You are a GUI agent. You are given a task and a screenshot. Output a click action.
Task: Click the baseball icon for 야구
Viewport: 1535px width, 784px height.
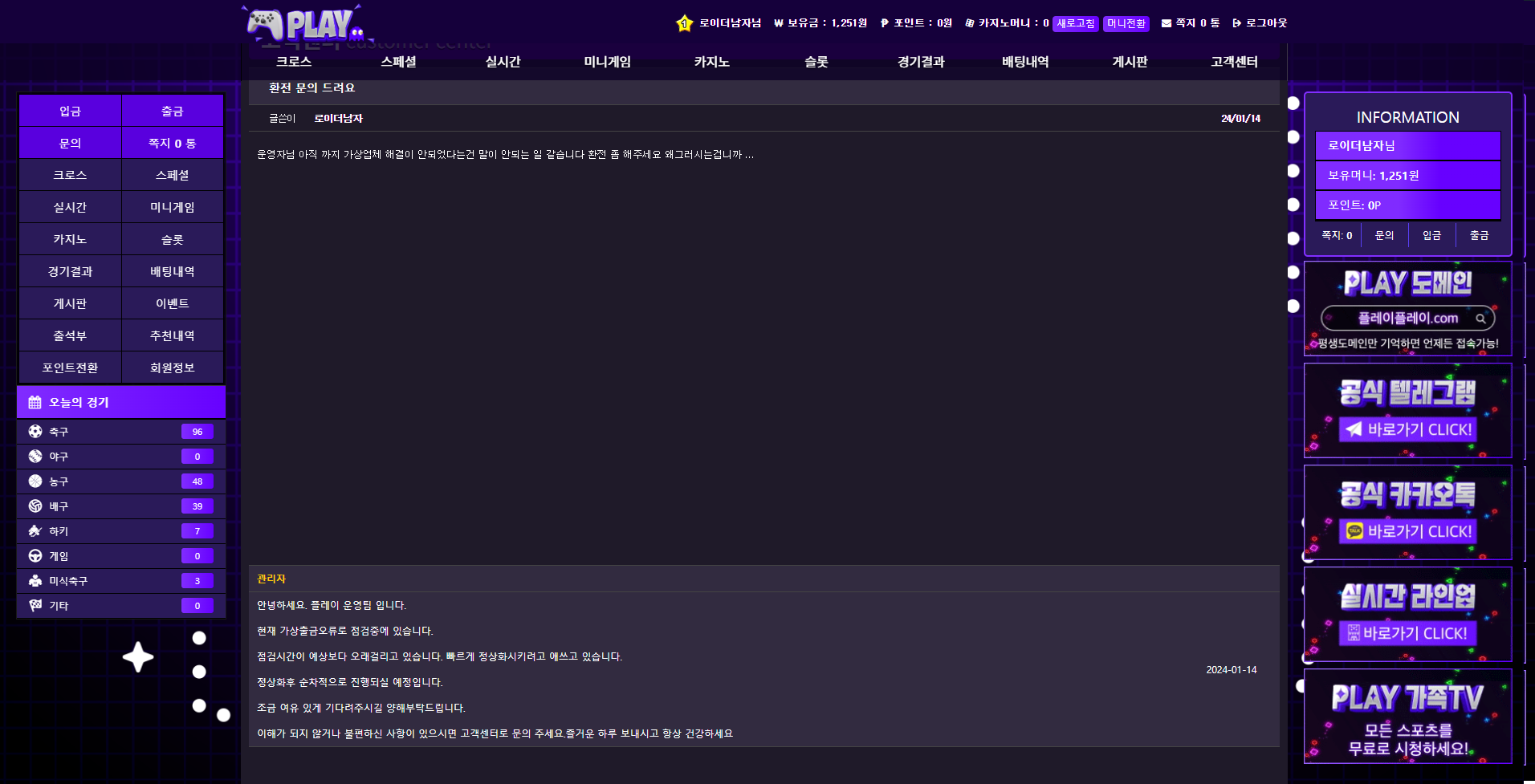tap(35, 457)
